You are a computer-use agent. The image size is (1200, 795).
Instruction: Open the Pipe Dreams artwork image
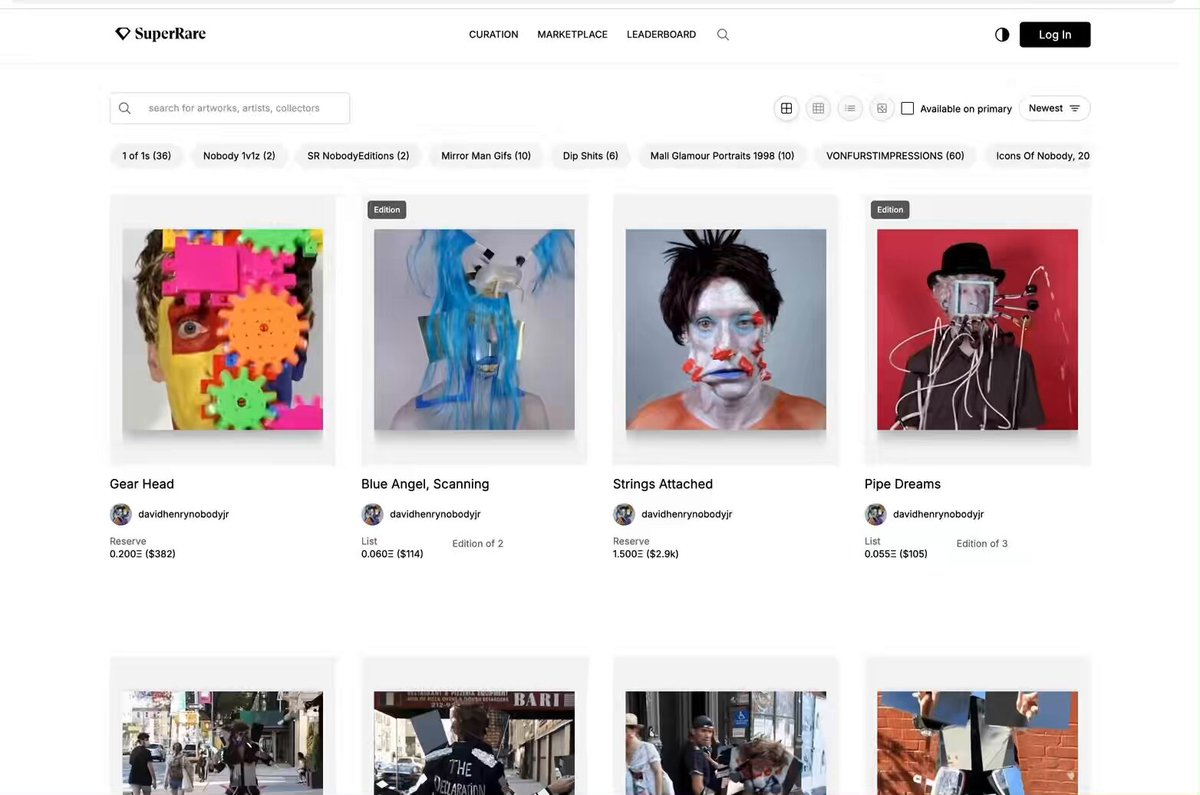pyautogui.click(x=977, y=330)
